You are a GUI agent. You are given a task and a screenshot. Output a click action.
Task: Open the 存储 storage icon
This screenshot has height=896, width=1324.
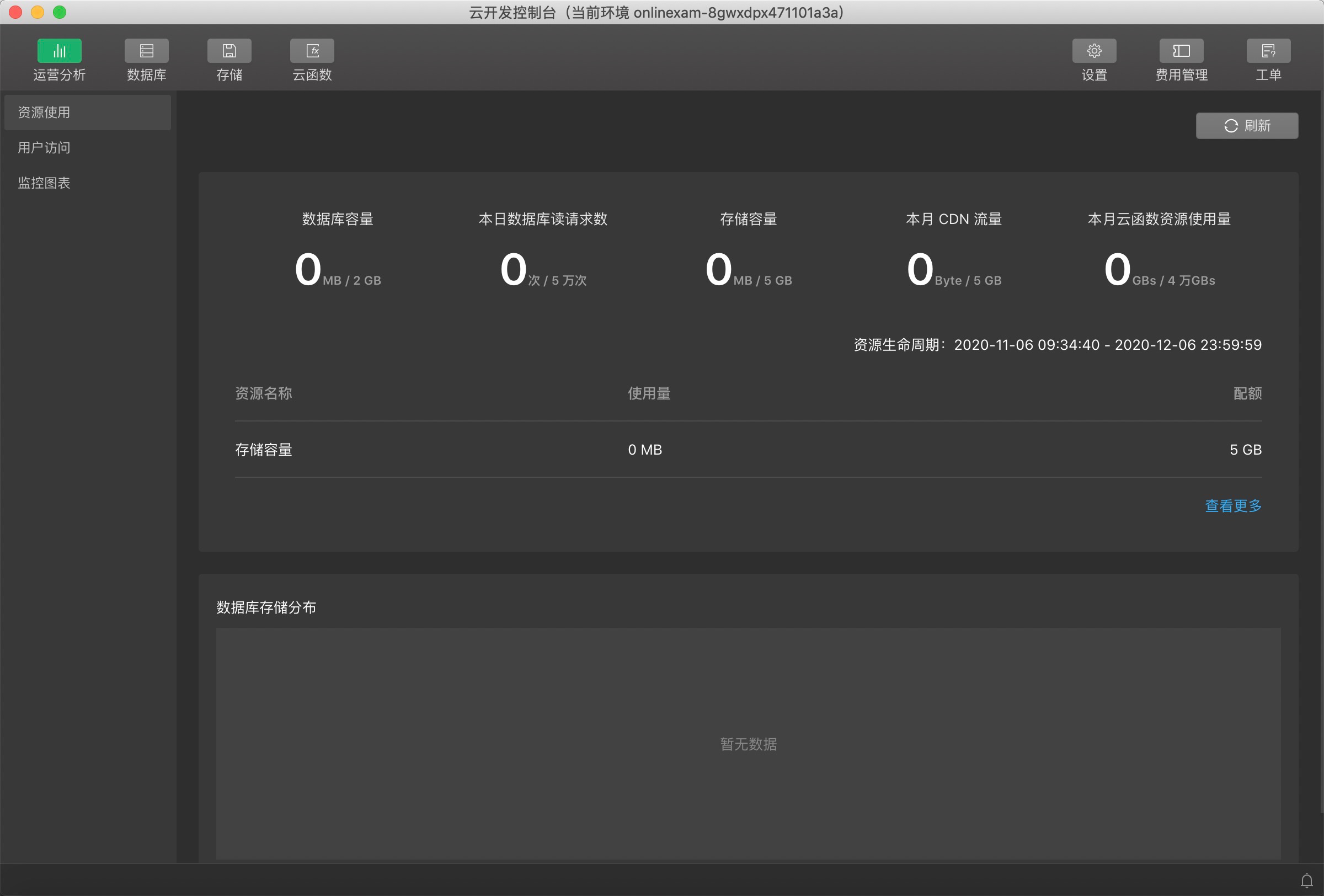click(229, 51)
